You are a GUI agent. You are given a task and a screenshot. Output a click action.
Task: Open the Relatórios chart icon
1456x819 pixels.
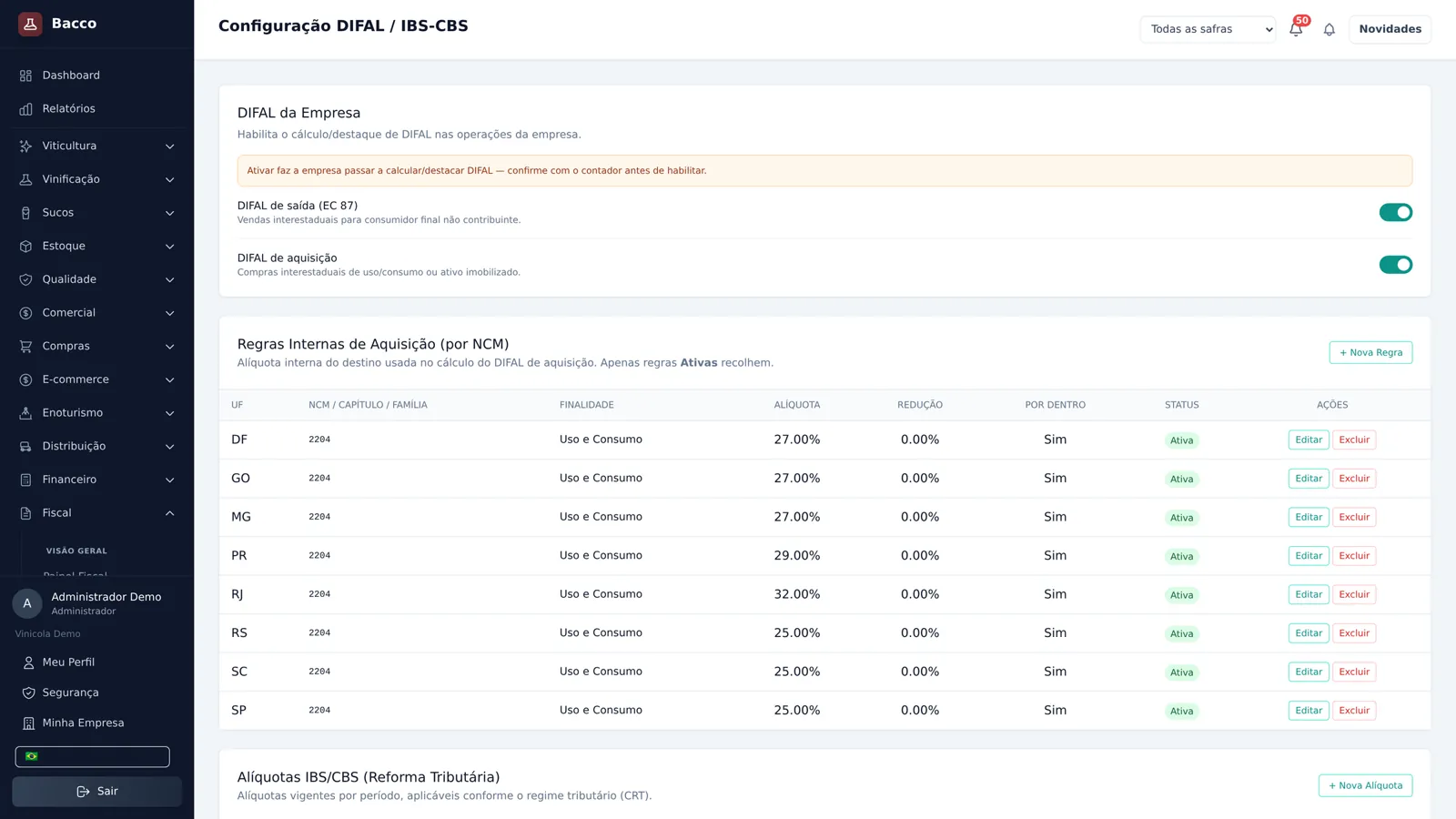coord(25,109)
